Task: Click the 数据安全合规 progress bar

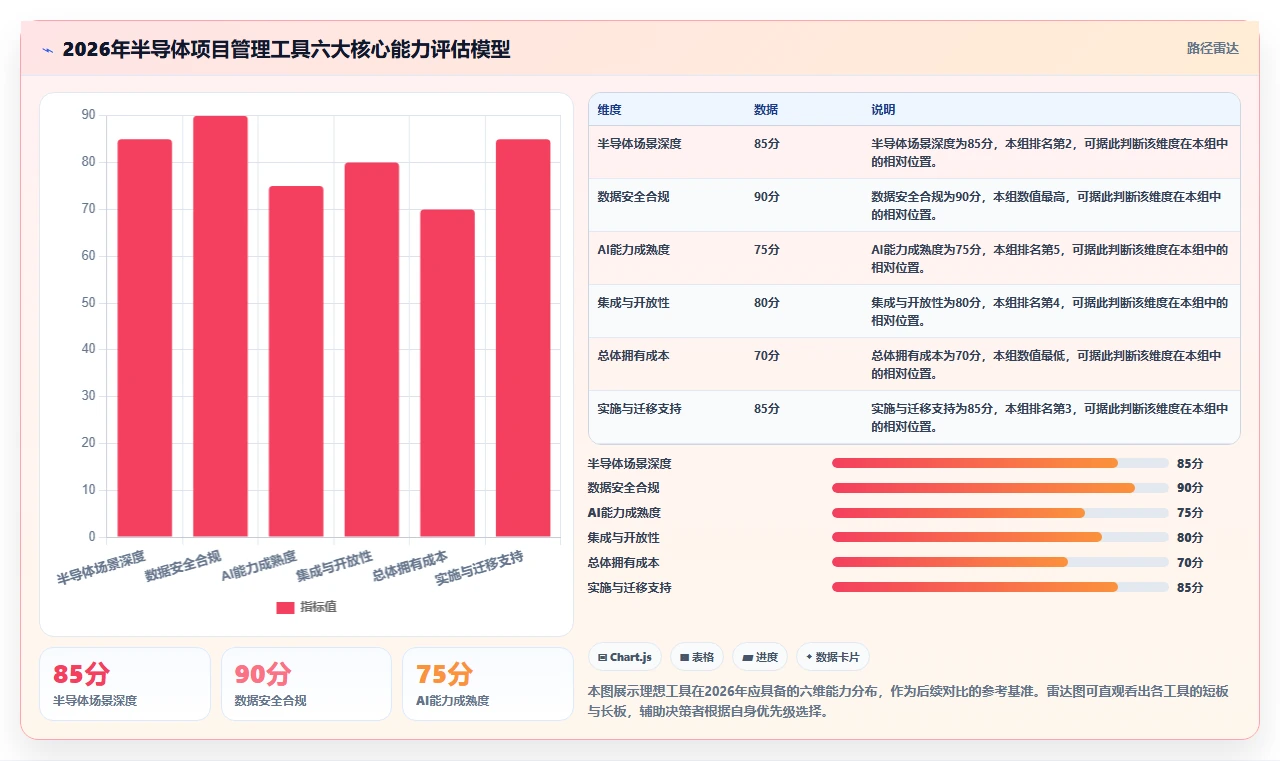Action: pos(1000,488)
